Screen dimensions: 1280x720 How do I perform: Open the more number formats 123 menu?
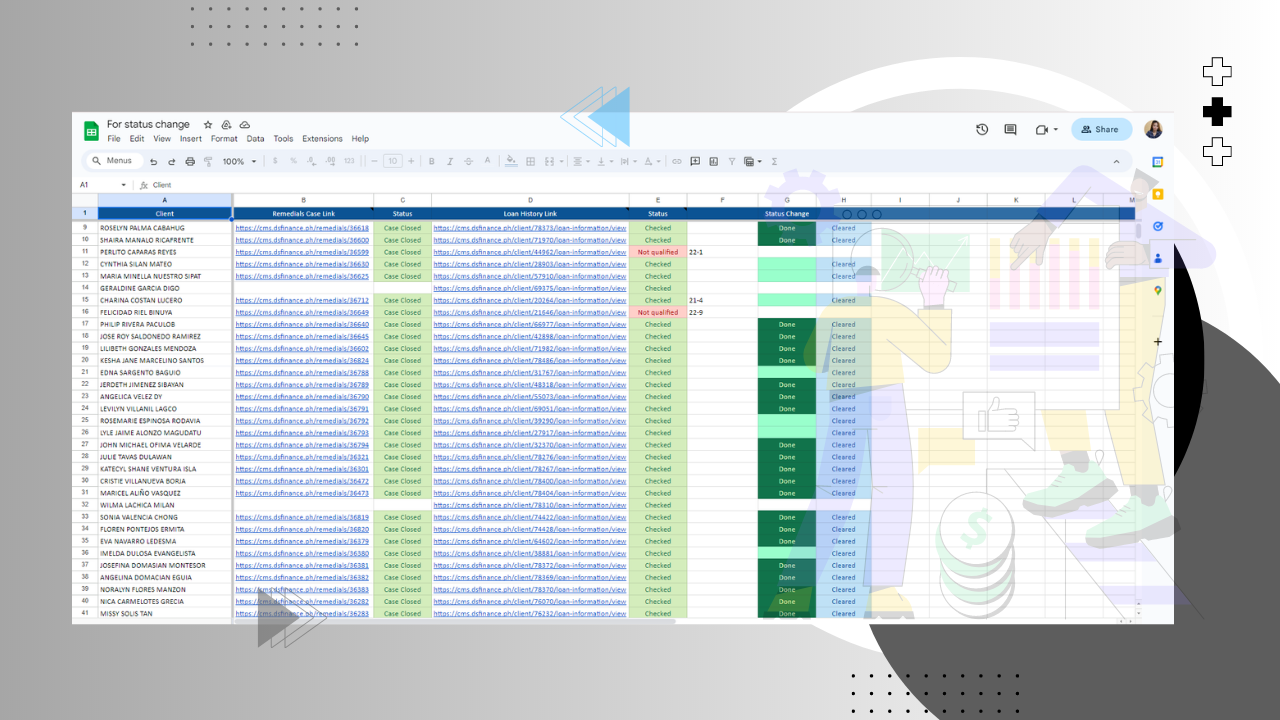349,161
